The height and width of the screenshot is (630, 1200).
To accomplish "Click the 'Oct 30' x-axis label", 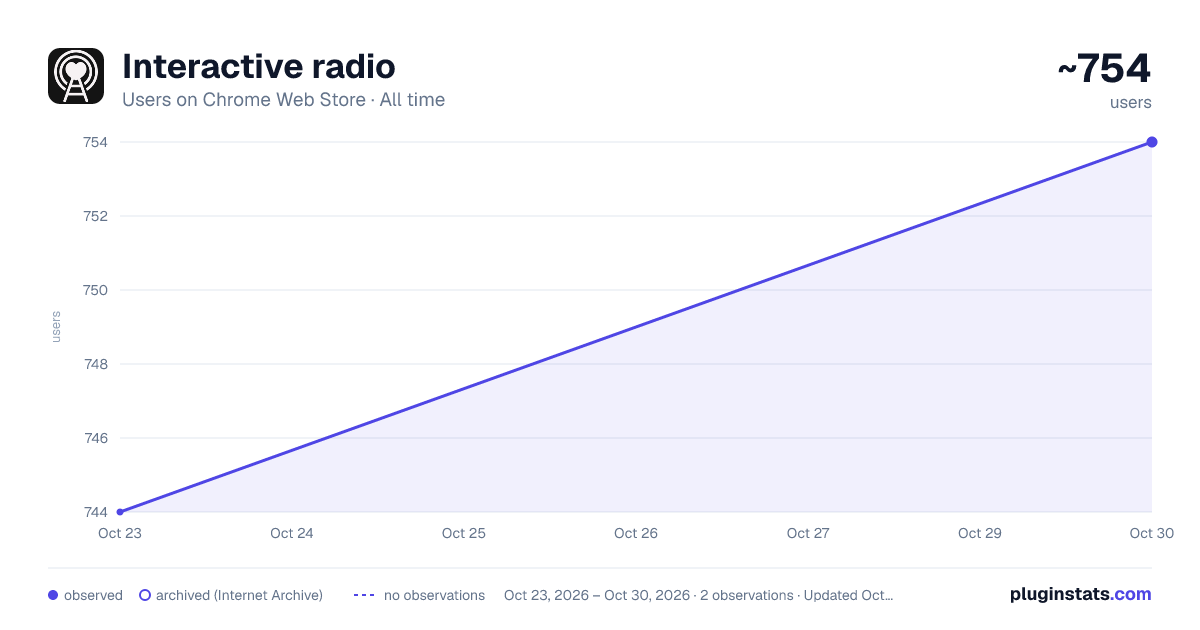I will coord(1152,533).
